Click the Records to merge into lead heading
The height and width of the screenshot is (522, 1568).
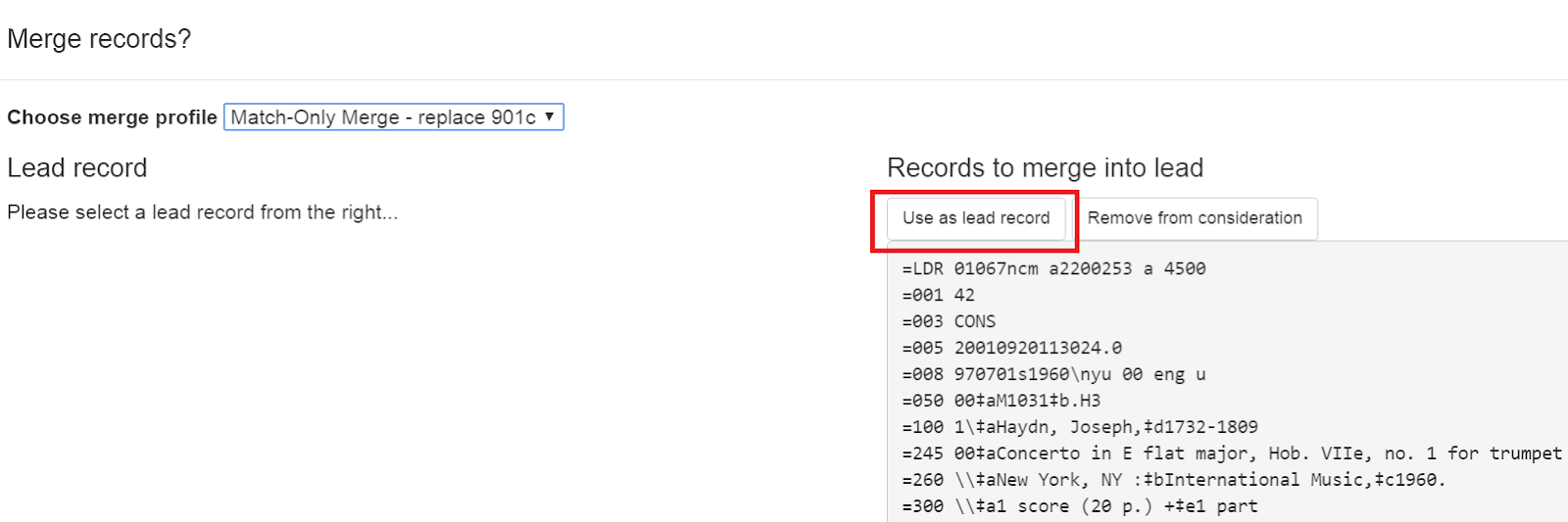coord(1045,168)
